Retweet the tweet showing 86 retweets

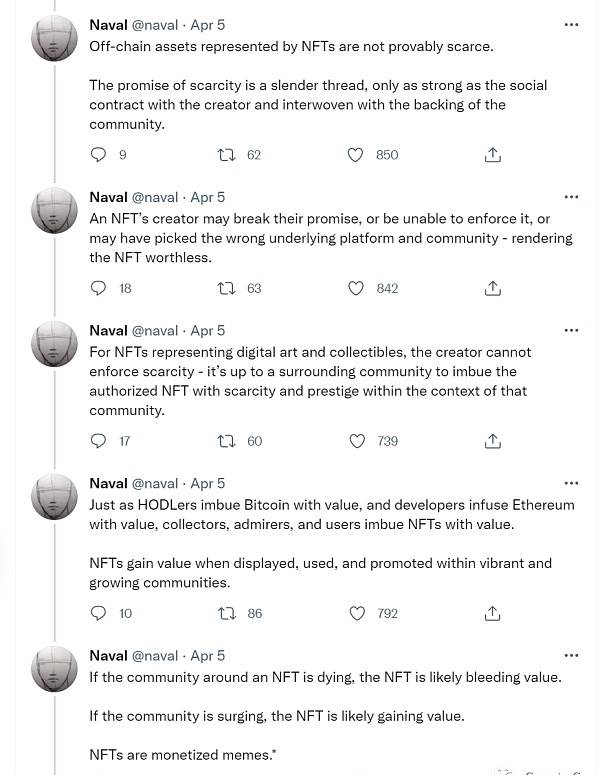point(226,613)
